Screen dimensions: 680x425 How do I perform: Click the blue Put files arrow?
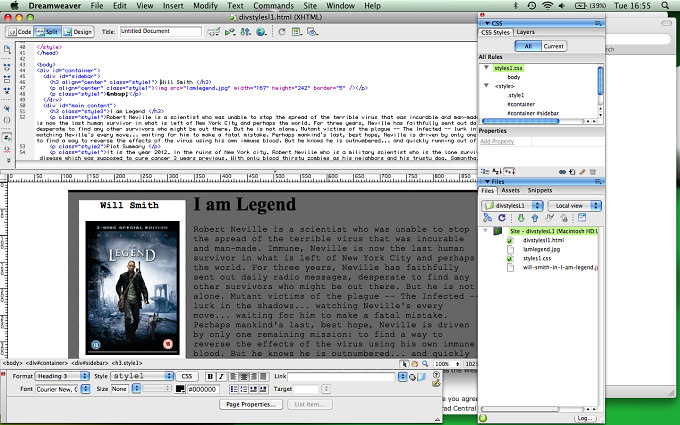click(x=535, y=218)
